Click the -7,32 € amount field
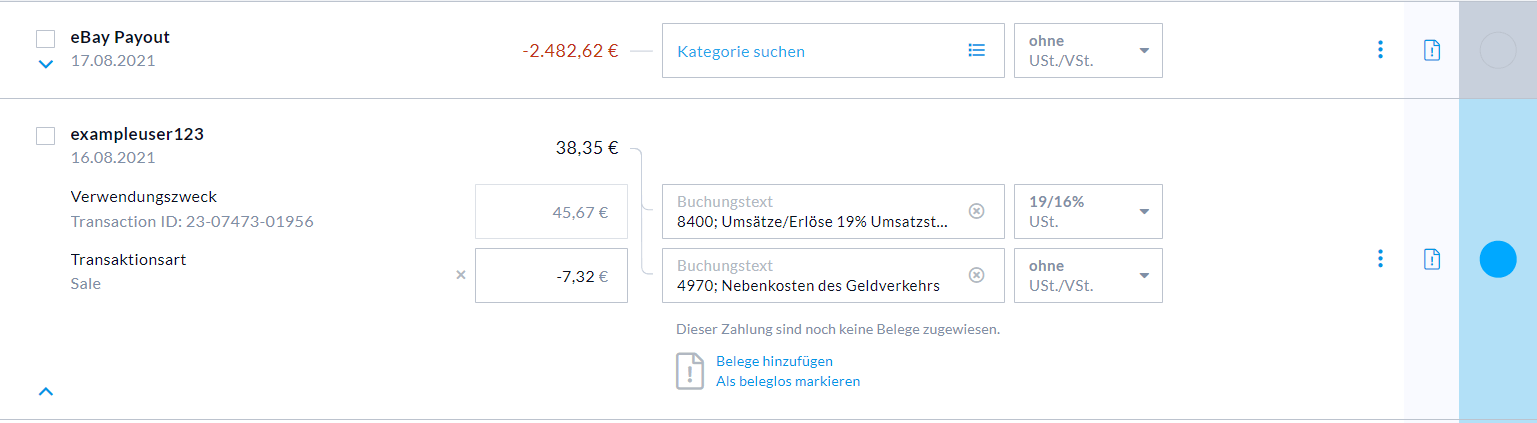The height and width of the screenshot is (423, 1537). (x=551, y=275)
